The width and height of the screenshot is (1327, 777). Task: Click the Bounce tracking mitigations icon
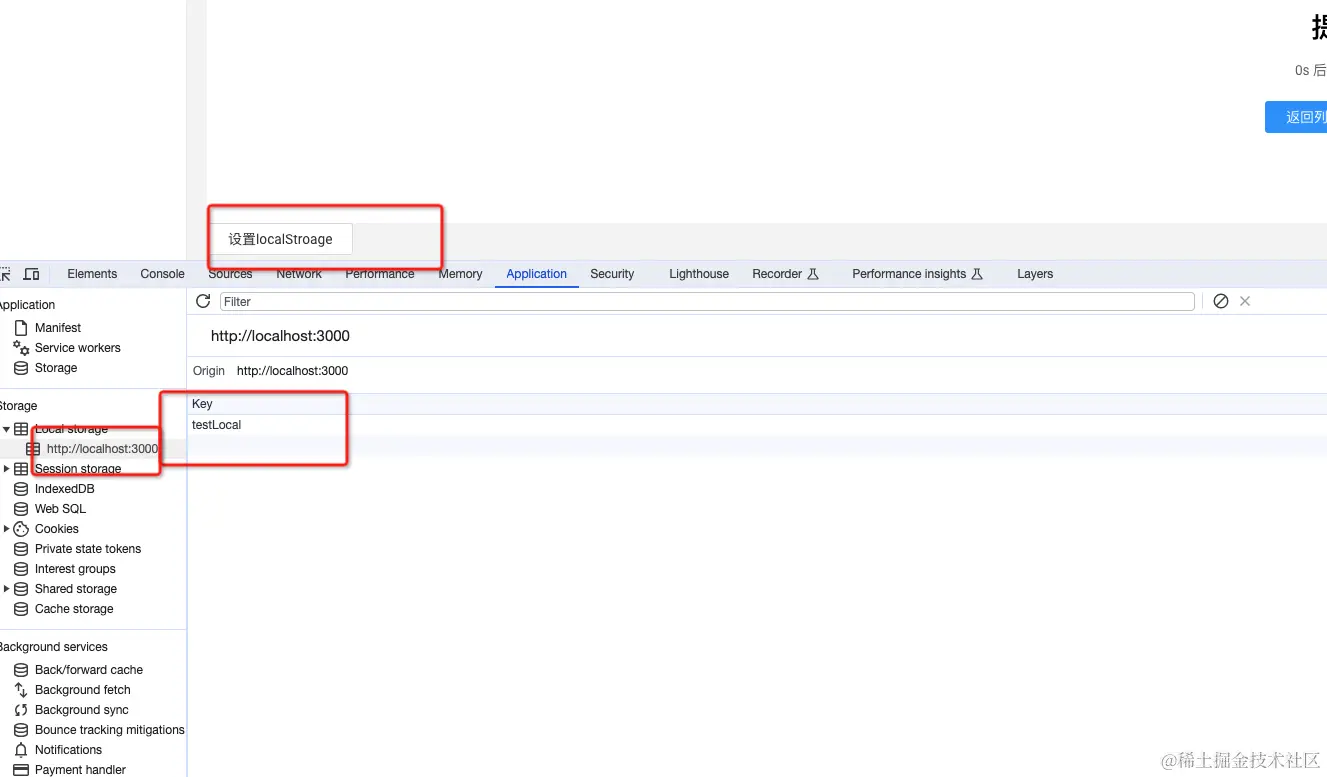(21, 730)
